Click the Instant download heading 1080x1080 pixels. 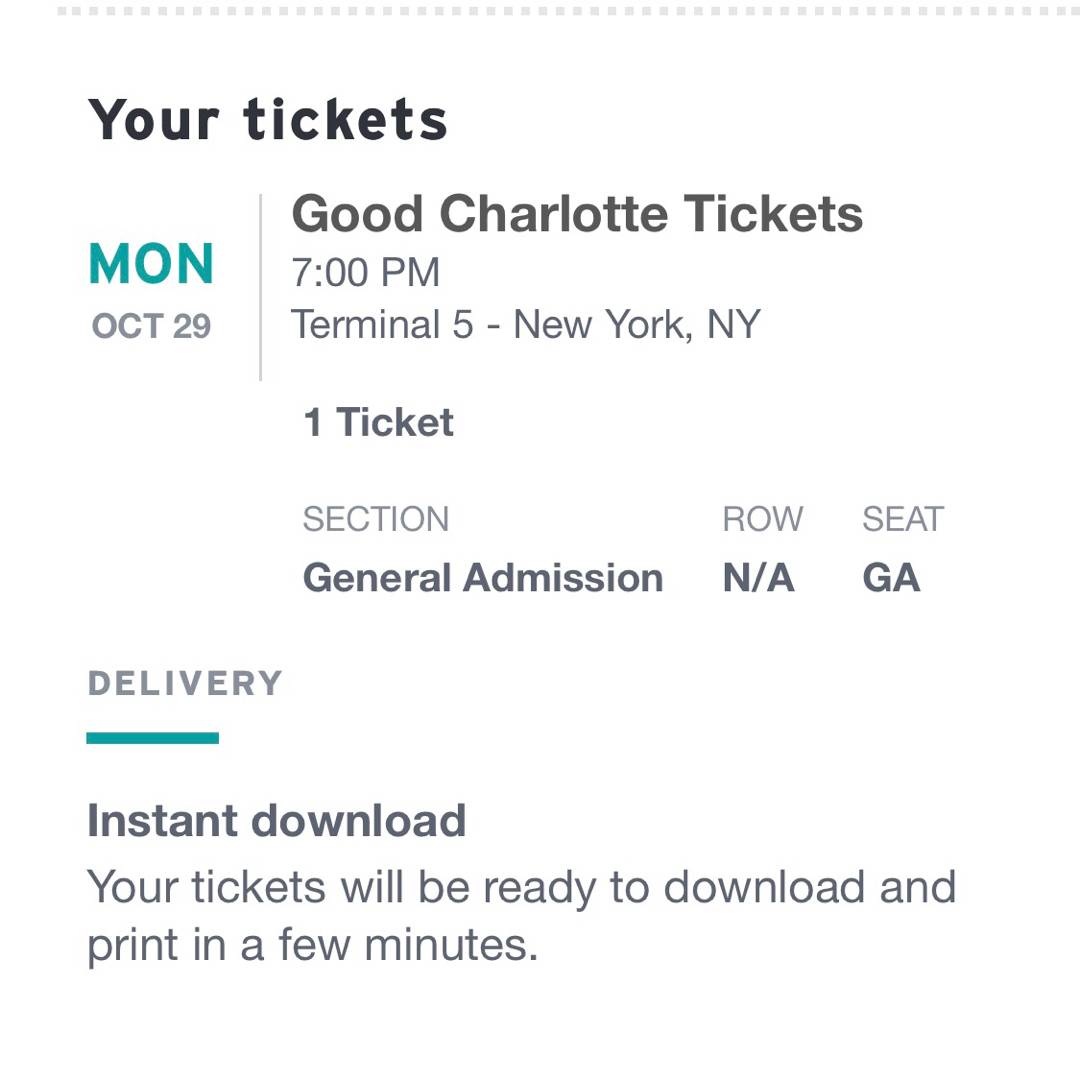click(276, 821)
